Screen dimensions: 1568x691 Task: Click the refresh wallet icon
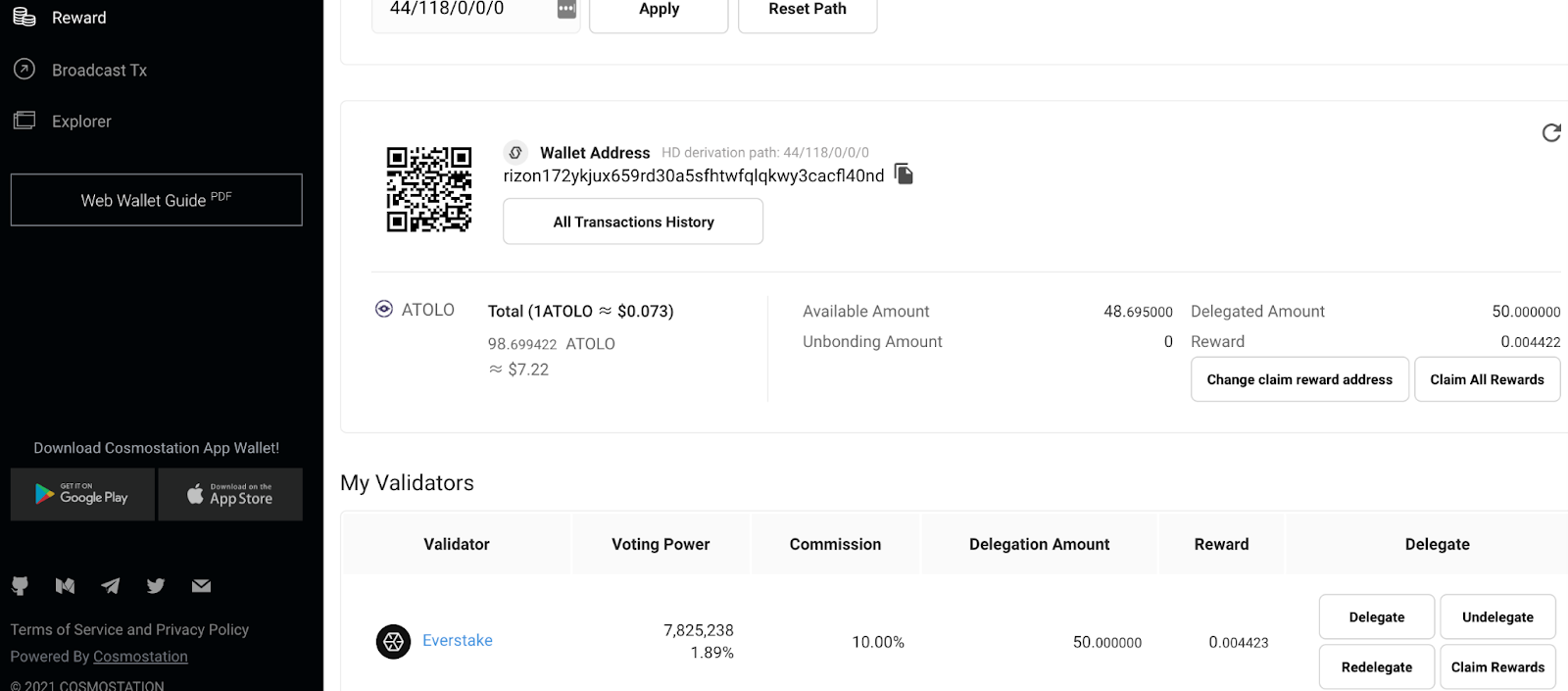[1550, 132]
